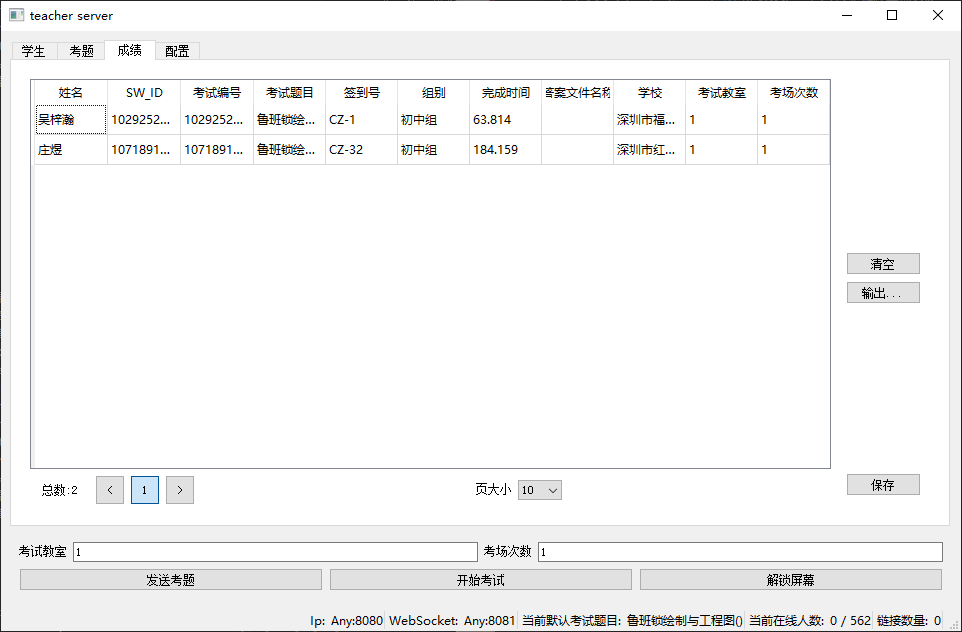This screenshot has height=632, width=962.
Task: Select the student row 庄煜
Action: coord(71,150)
